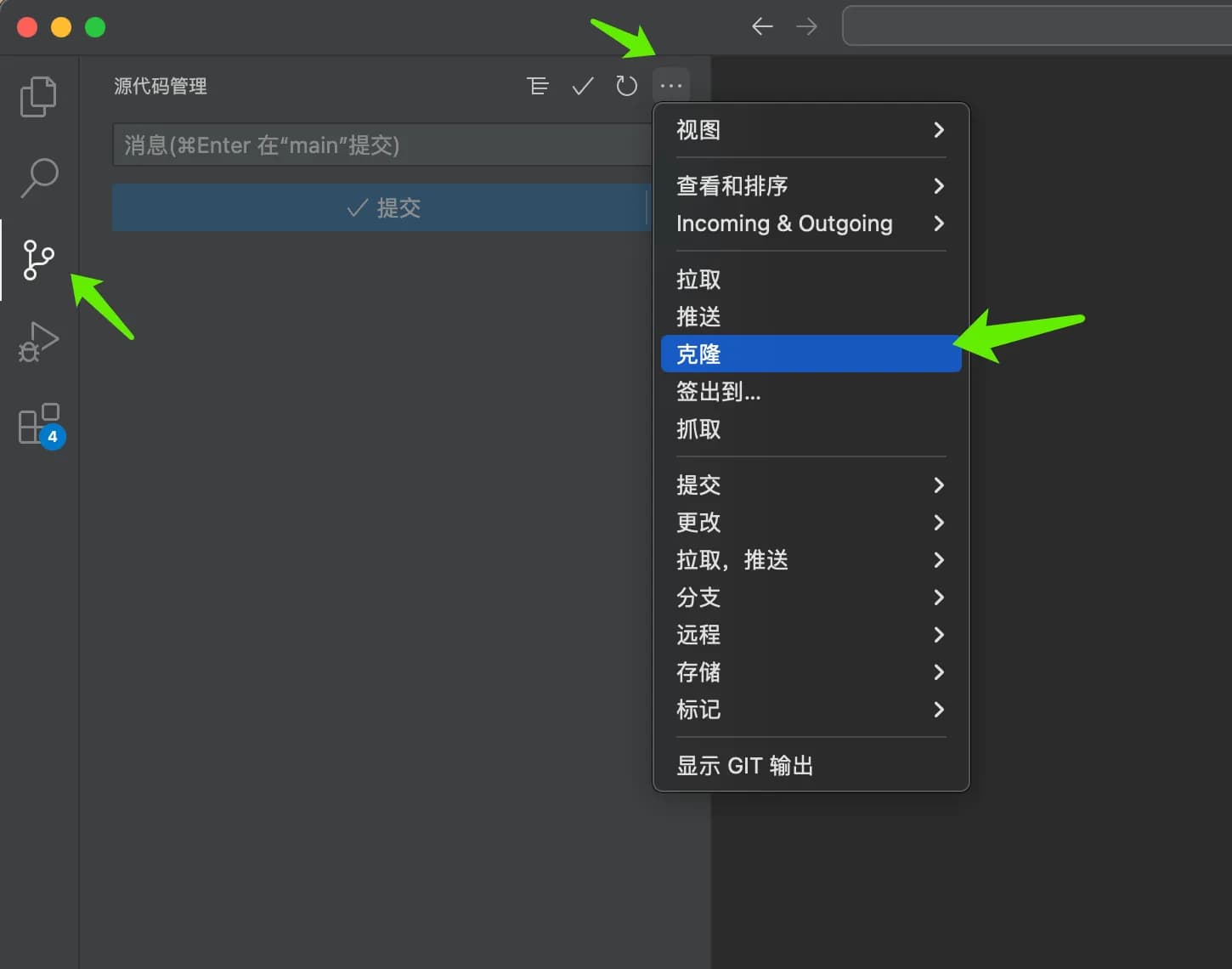This screenshot has width=1232, height=969.
Task: Expand the 远程 submenu
Action: pyautogui.click(x=811, y=635)
